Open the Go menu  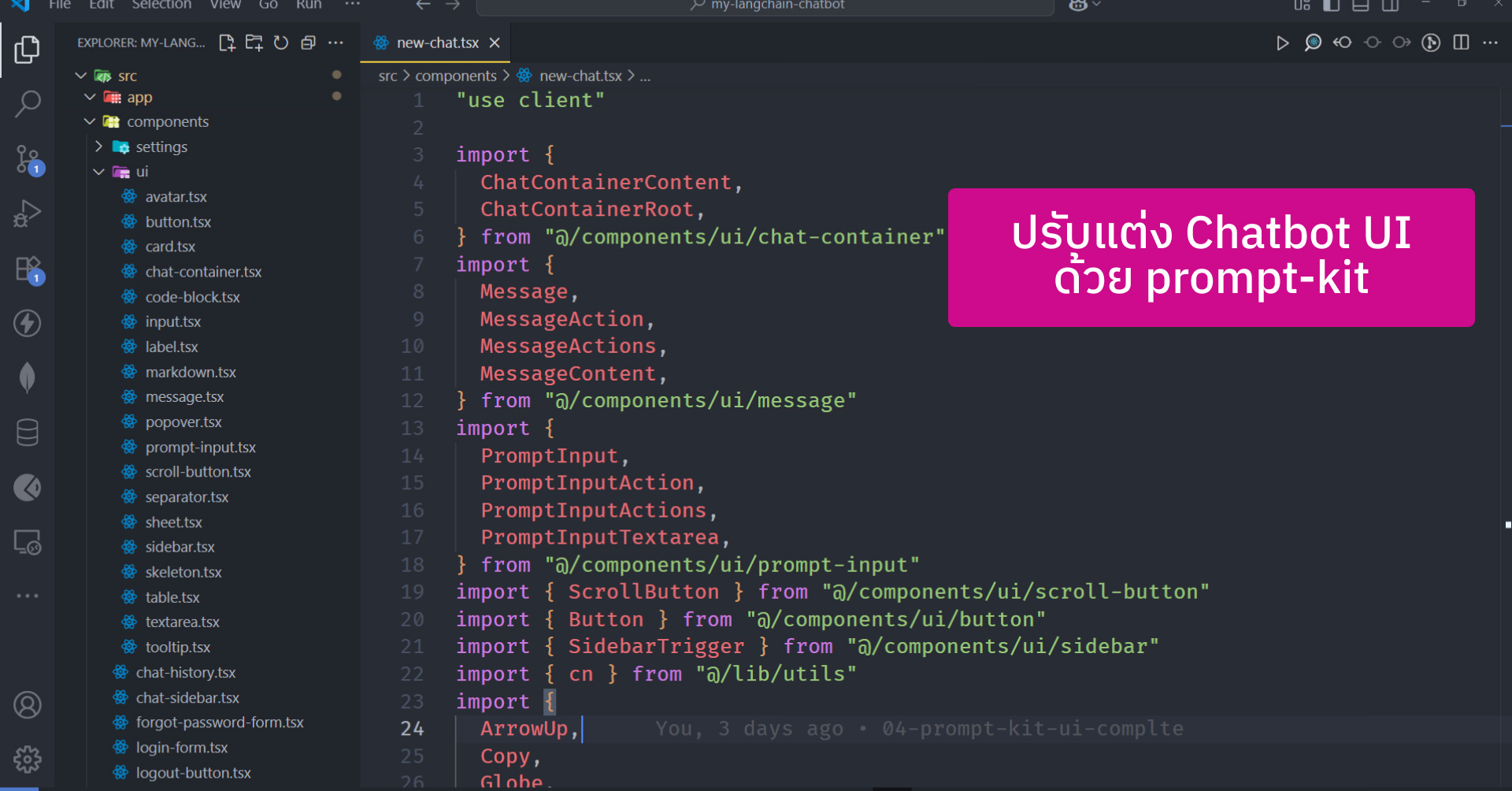269,5
